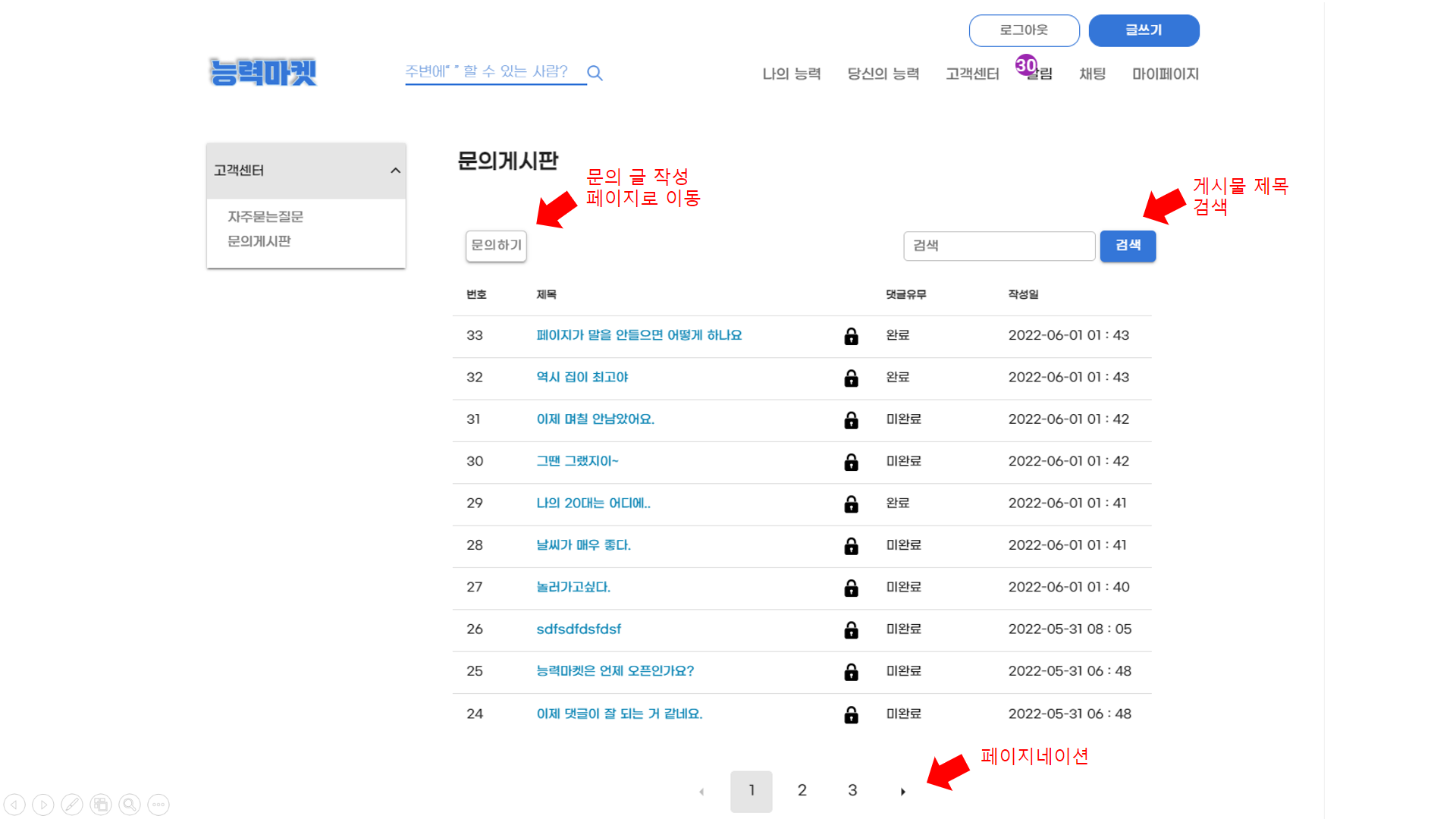The width and height of the screenshot is (1456, 819).
Task: Click date 2022-05-31 08 : 05
Action: tap(1069, 629)
